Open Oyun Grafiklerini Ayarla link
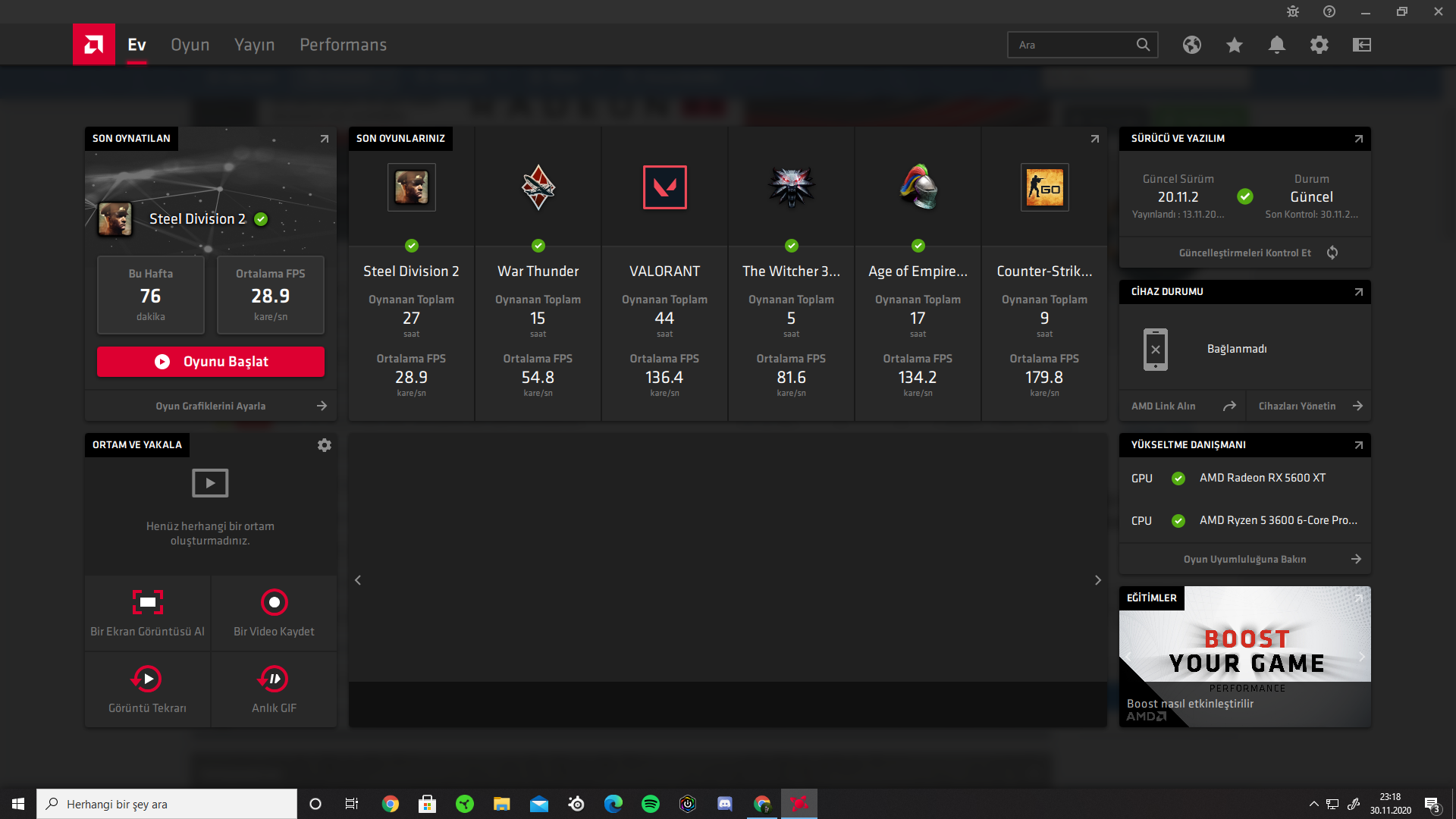The height and width of the screenshot is (819, 1456). click(211, 406)
